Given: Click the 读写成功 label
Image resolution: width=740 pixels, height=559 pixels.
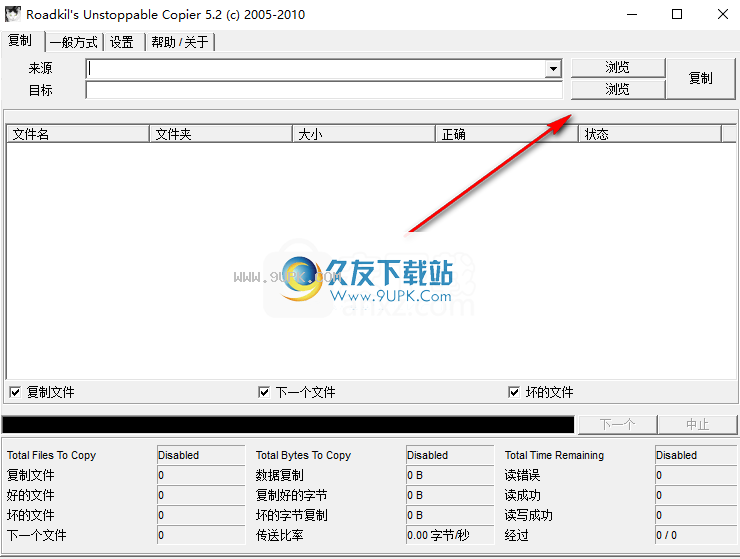Looking at the screenshot, I should [x=529, y=515].
